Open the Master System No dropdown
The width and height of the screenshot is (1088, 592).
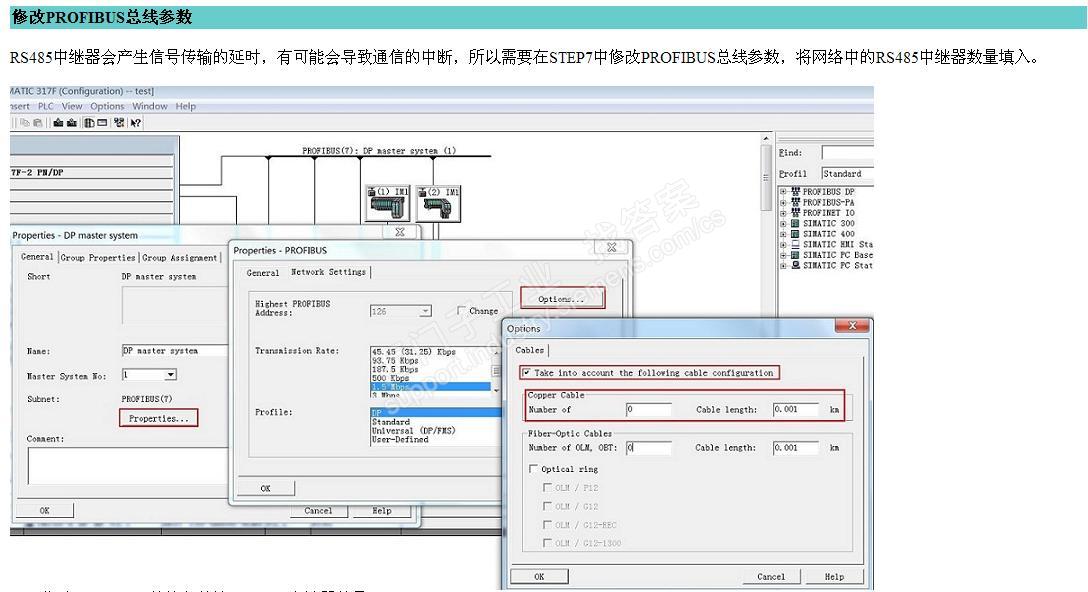170,375
